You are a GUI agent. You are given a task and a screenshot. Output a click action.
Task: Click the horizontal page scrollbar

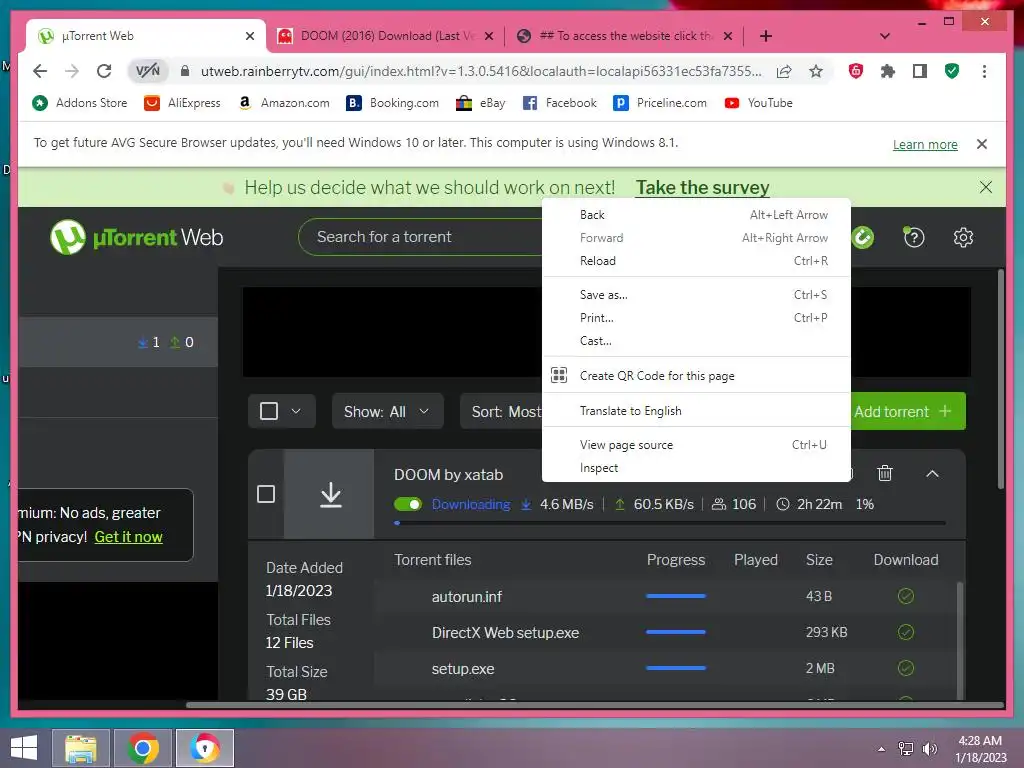pos(594,705)
